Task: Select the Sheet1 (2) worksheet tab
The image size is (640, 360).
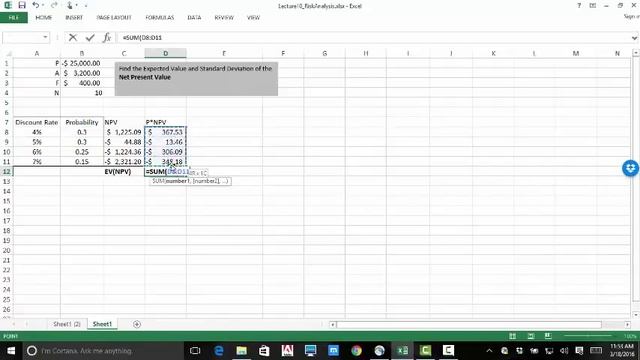Action: click(67, 324)
